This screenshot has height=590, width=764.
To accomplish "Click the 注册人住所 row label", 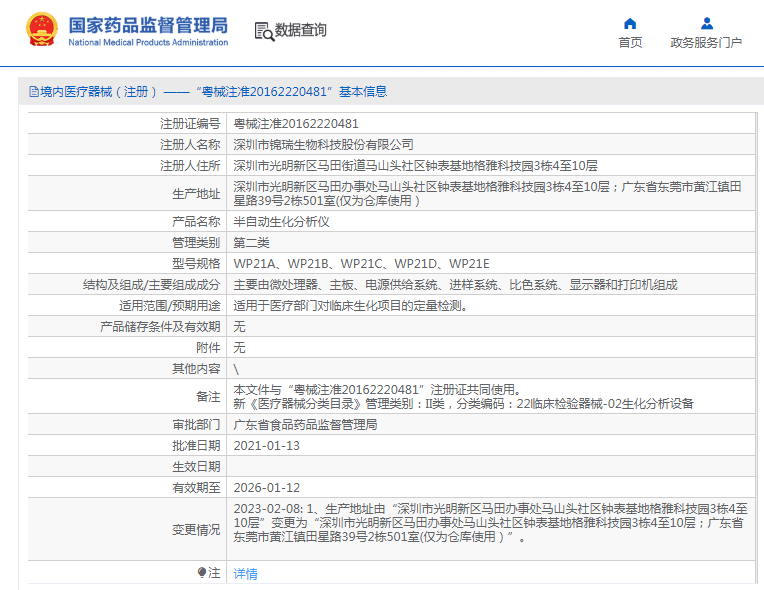I will tap(190, 166).
